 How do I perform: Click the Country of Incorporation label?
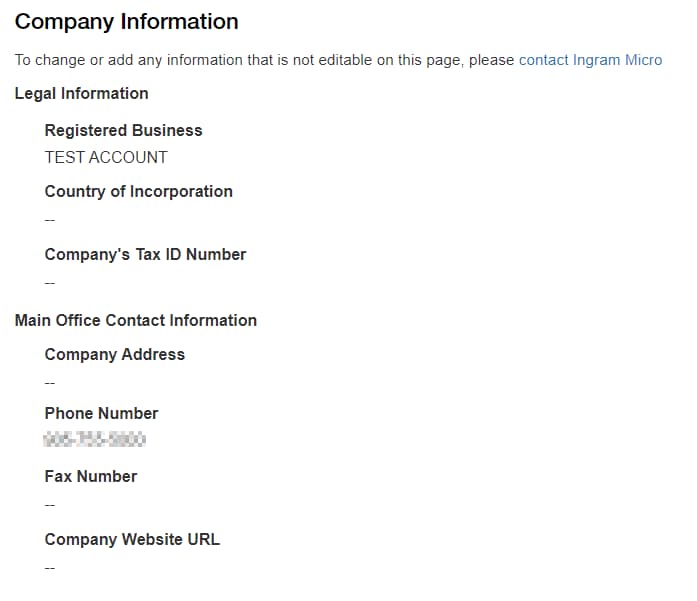138,191
